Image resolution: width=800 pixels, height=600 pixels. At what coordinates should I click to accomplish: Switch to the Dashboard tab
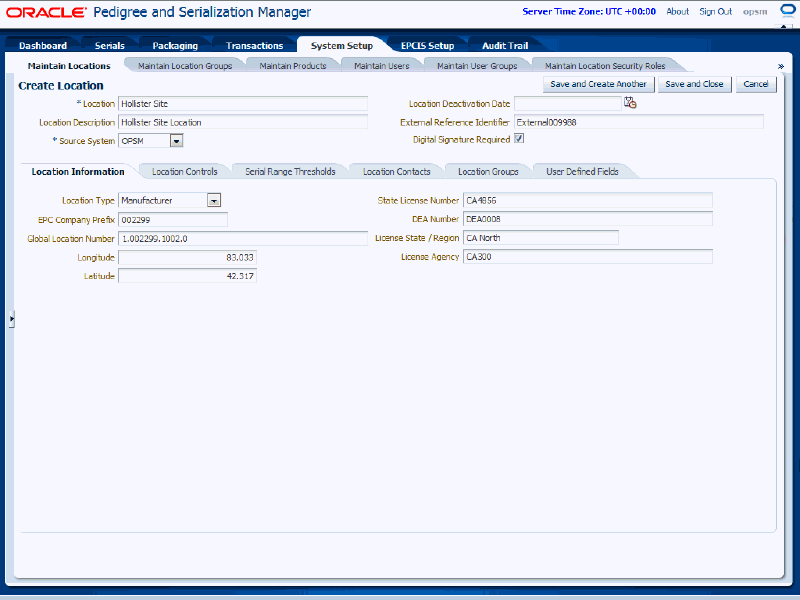[x=43, y=45]
